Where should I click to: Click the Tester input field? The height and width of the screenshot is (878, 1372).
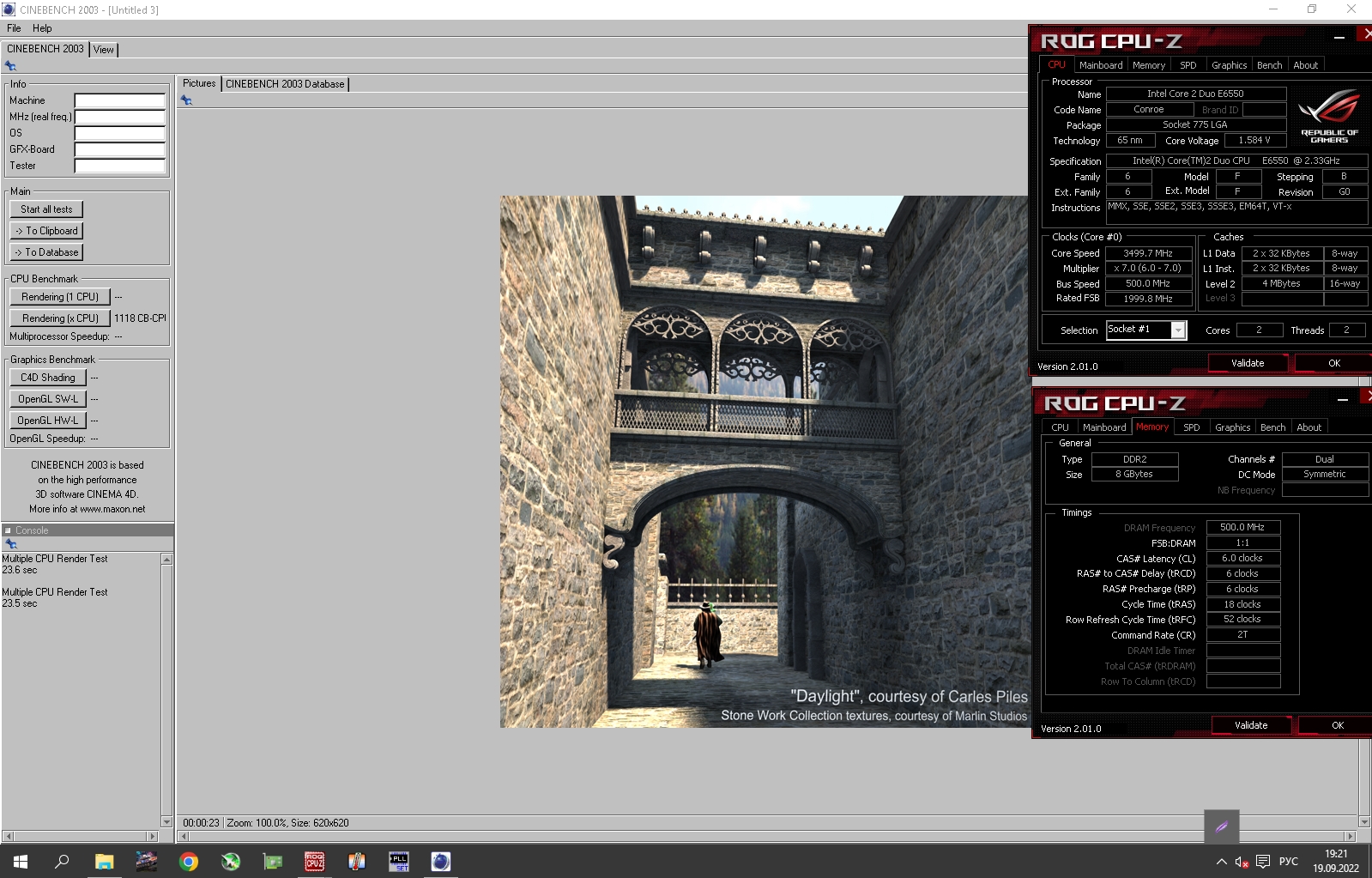coord(120,166)
